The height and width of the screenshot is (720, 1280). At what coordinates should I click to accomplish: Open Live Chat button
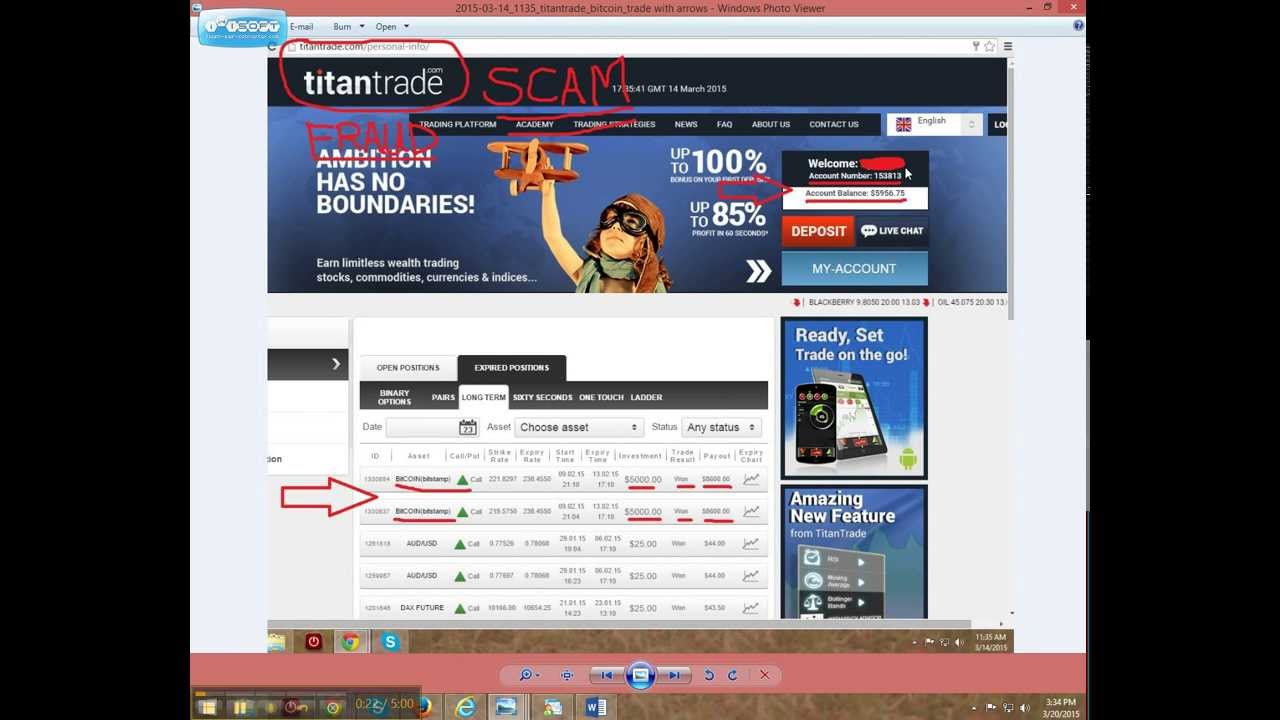point(891,231)
